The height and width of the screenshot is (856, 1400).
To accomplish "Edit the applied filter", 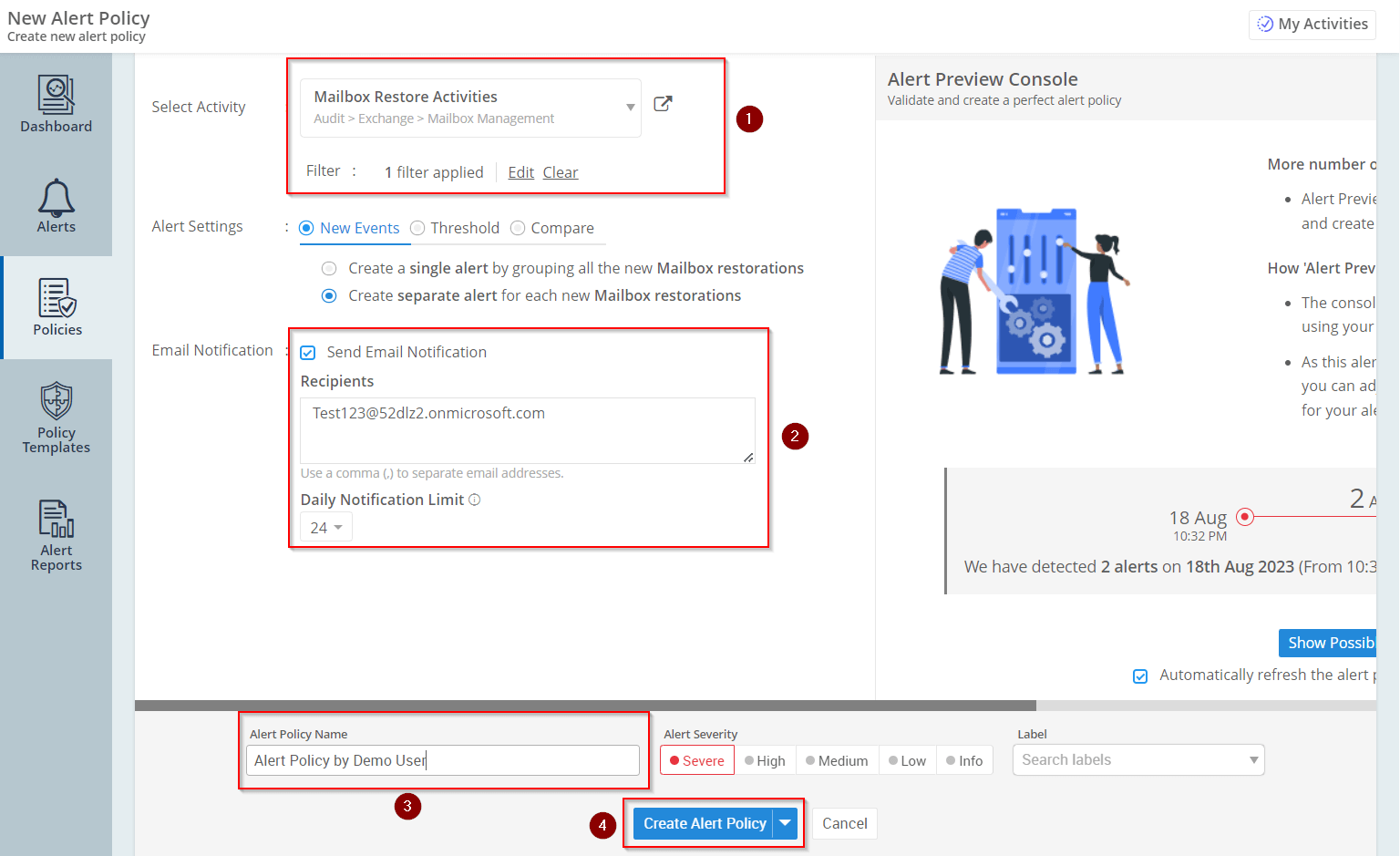I will click(x=520, y=171).
